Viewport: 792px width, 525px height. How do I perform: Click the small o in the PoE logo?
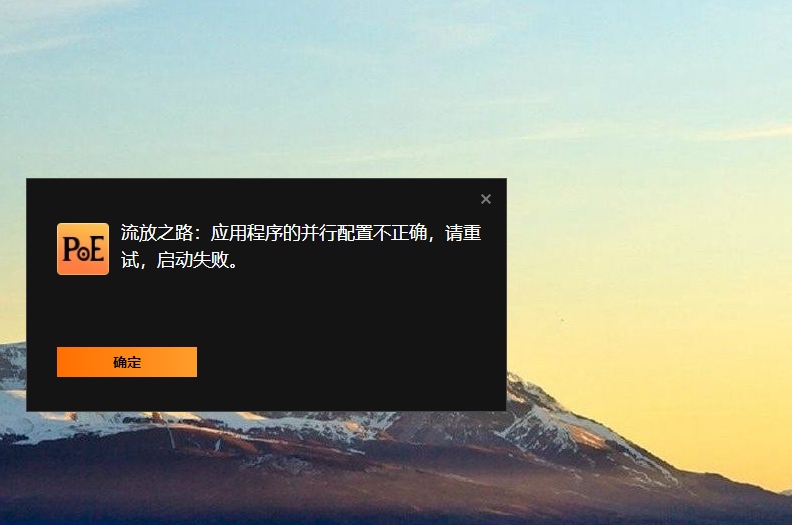pos(83,255)
